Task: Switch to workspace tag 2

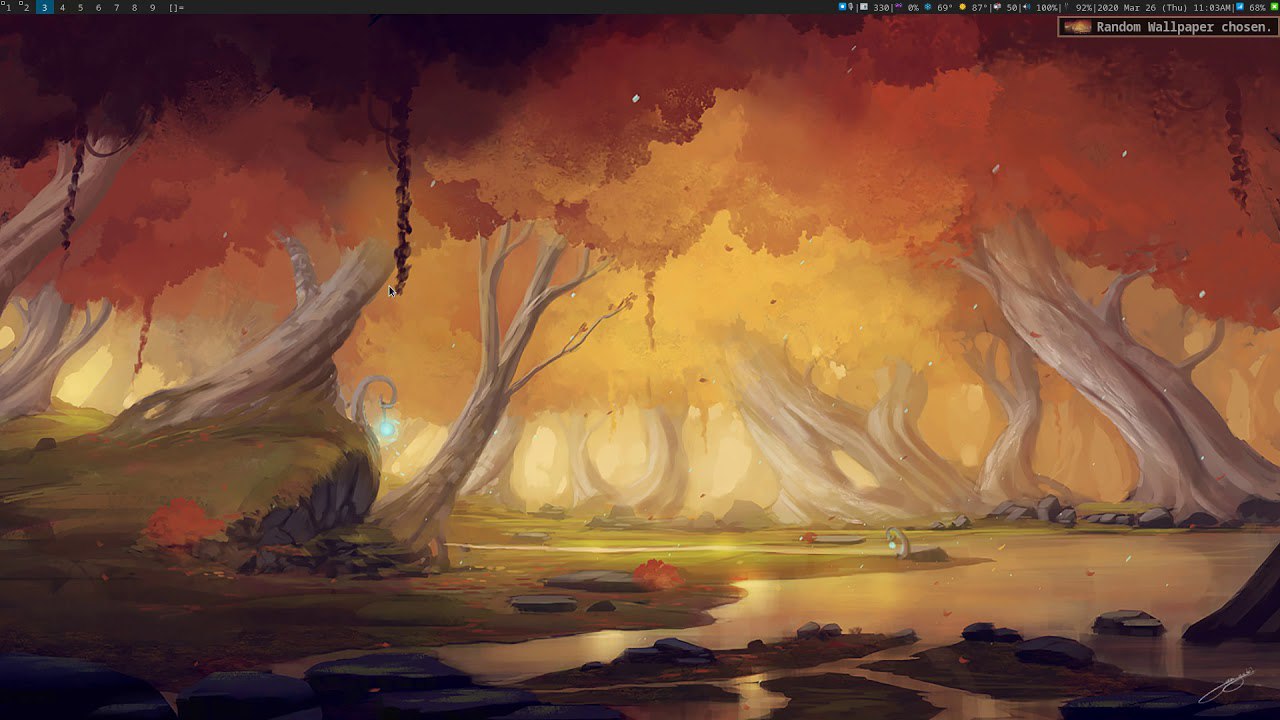Action: pyautogui.click(x=25, y=7)
